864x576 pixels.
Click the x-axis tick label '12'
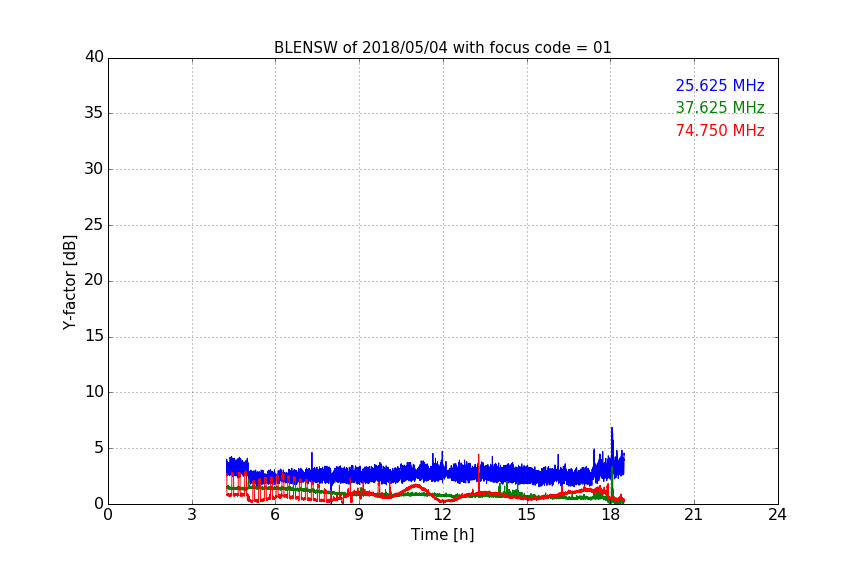443,515
